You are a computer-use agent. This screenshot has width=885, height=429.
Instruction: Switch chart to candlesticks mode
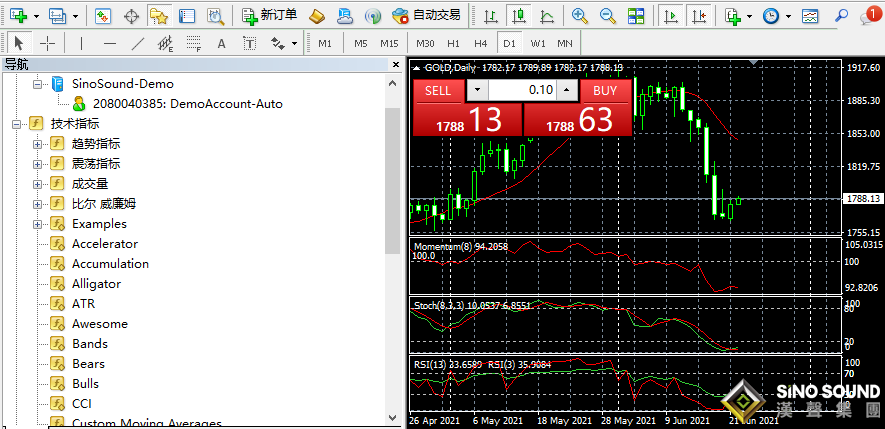[x=519, y=16]
